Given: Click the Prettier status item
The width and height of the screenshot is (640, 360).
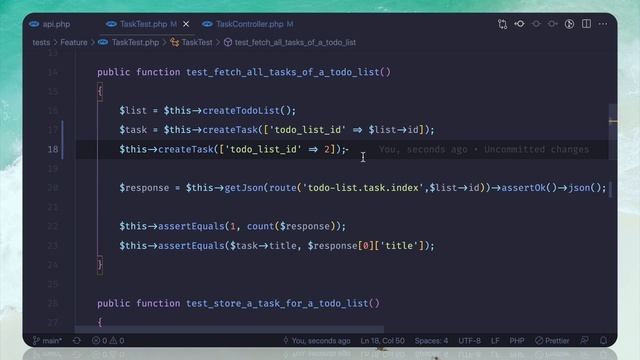Looking at the screenshot, I should point(552,340).
